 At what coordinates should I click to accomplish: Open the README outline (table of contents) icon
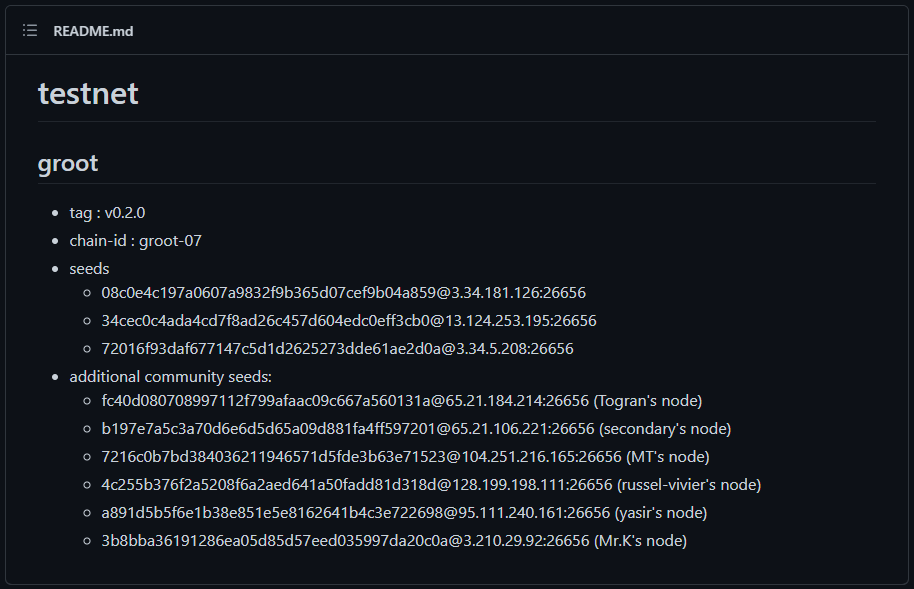point(30,30)
